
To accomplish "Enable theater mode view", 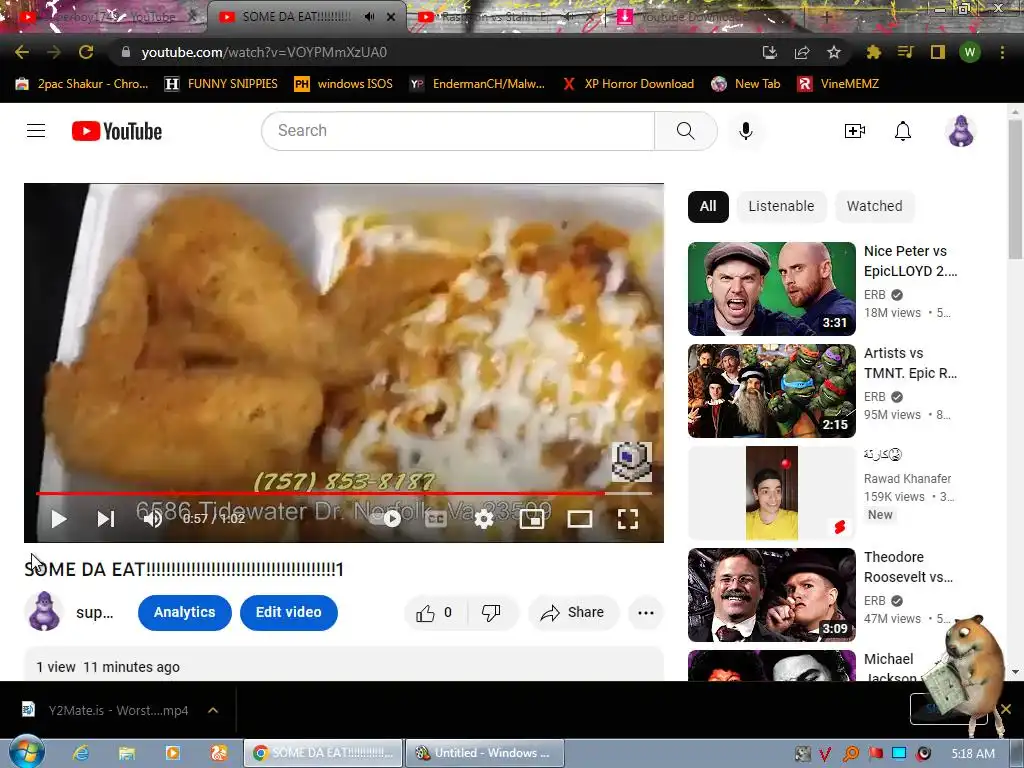I will click(580, 519).
